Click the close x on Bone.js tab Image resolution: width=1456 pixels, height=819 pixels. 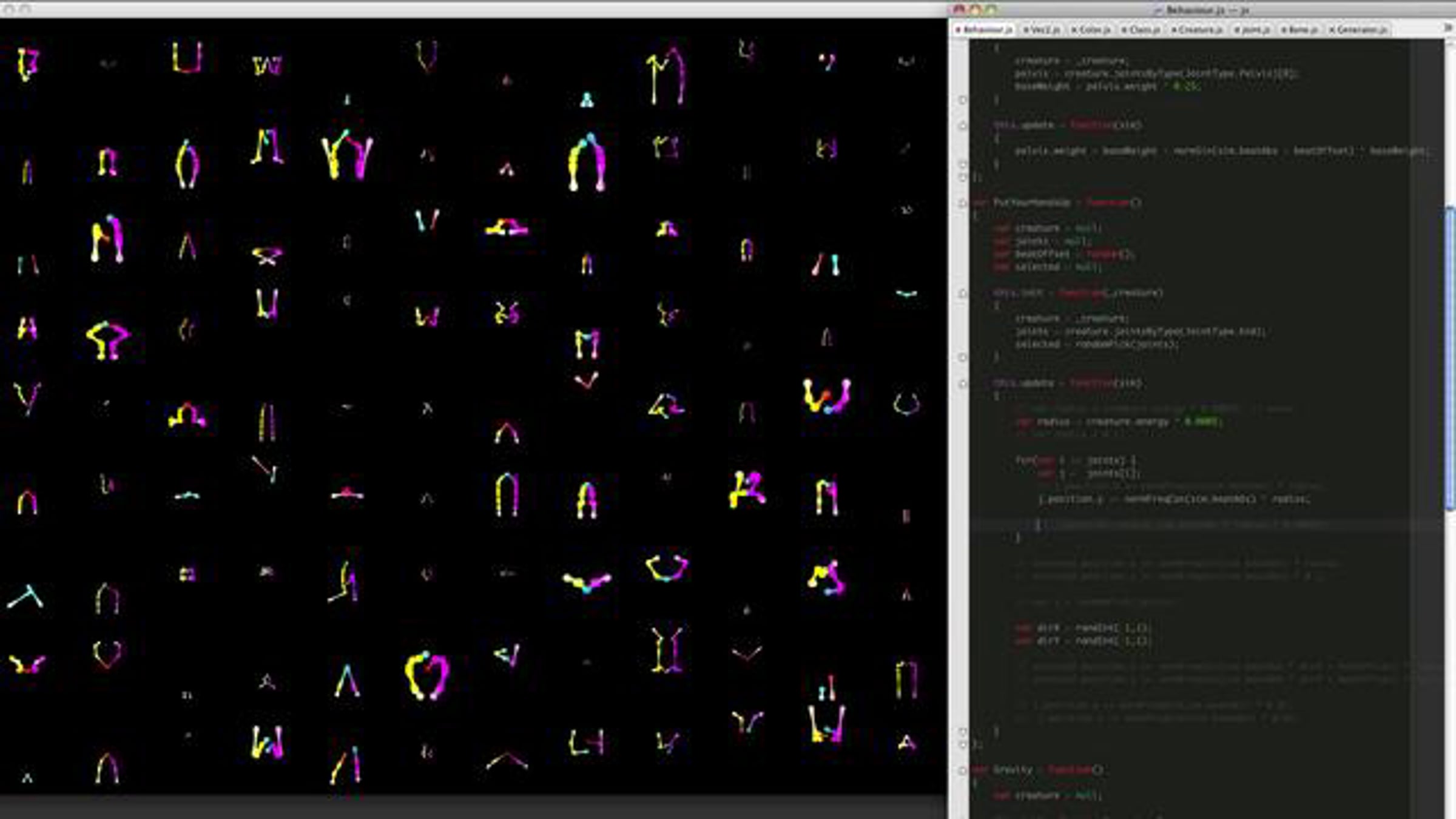[1282, 30]
